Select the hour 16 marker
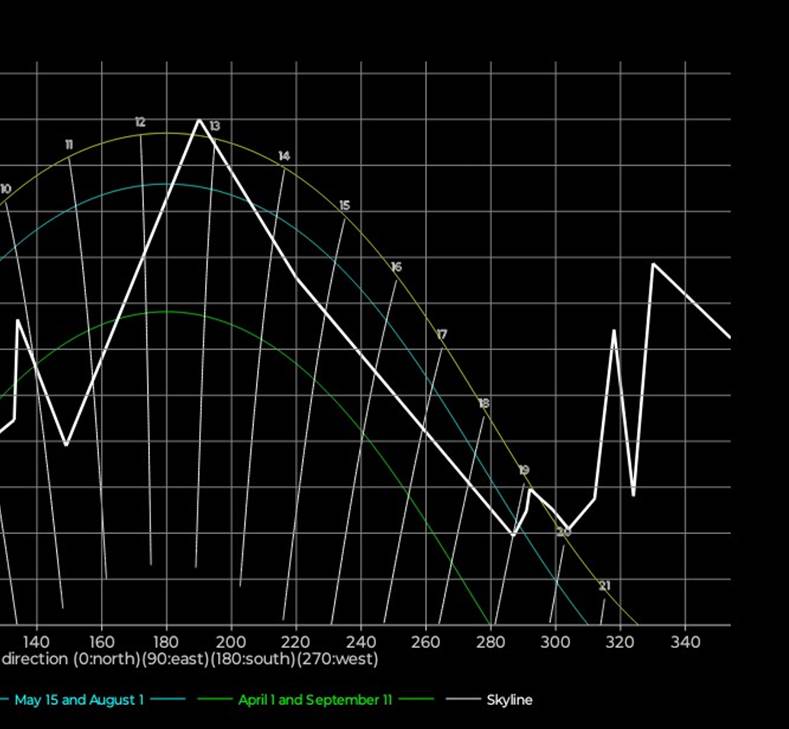 click(x=396, y=267)
